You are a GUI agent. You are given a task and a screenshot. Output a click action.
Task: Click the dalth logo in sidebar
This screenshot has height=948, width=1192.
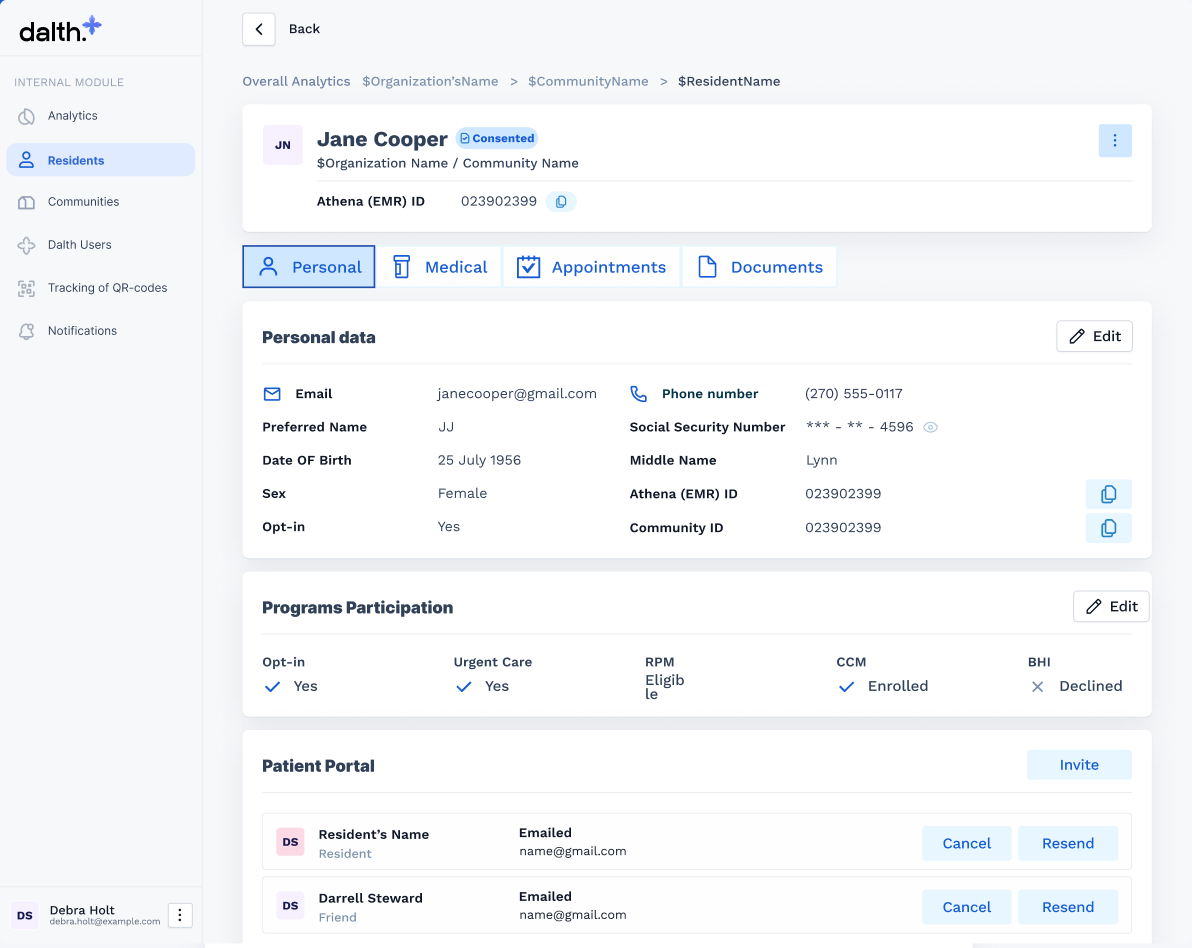[x=60, y=29]
